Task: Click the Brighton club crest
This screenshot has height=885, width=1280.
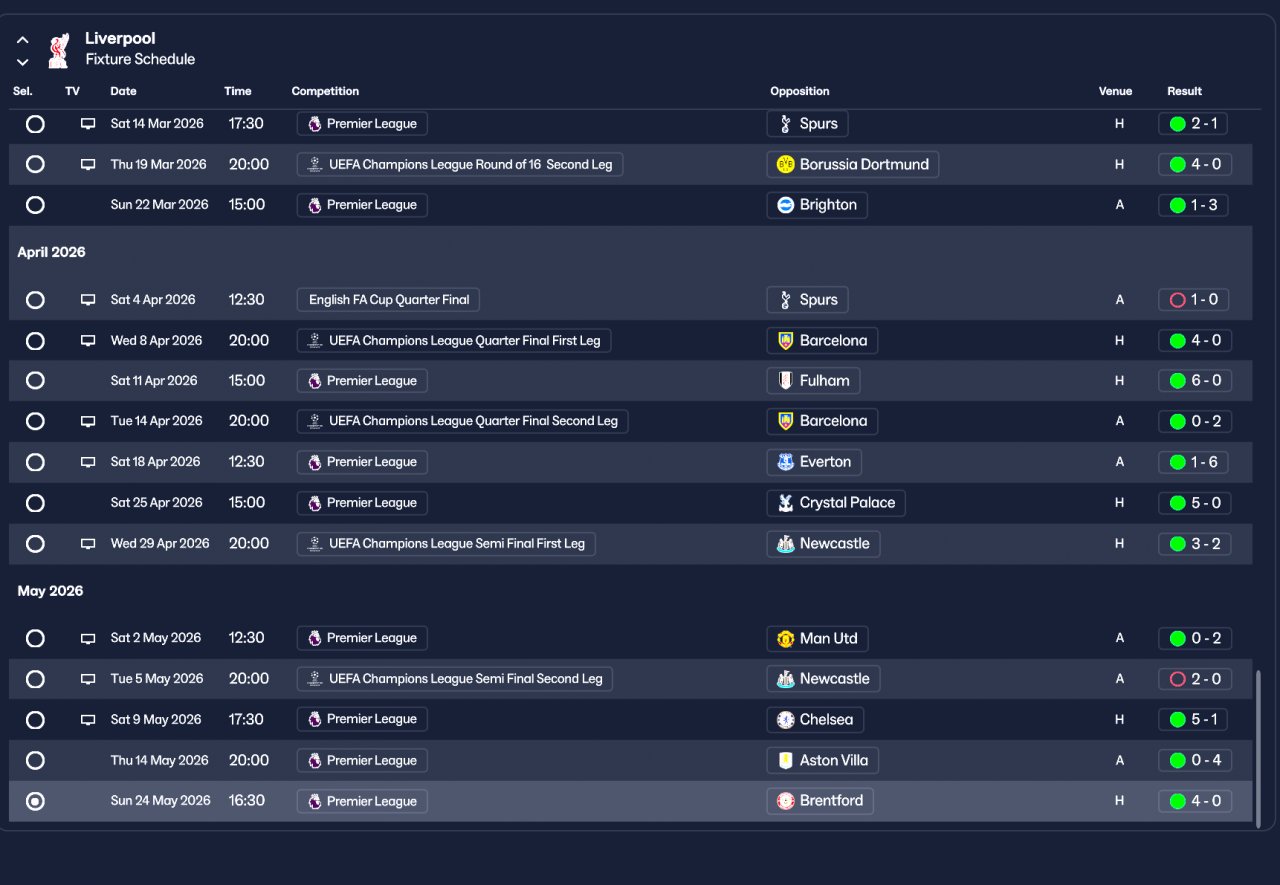Action: point(786,205)
